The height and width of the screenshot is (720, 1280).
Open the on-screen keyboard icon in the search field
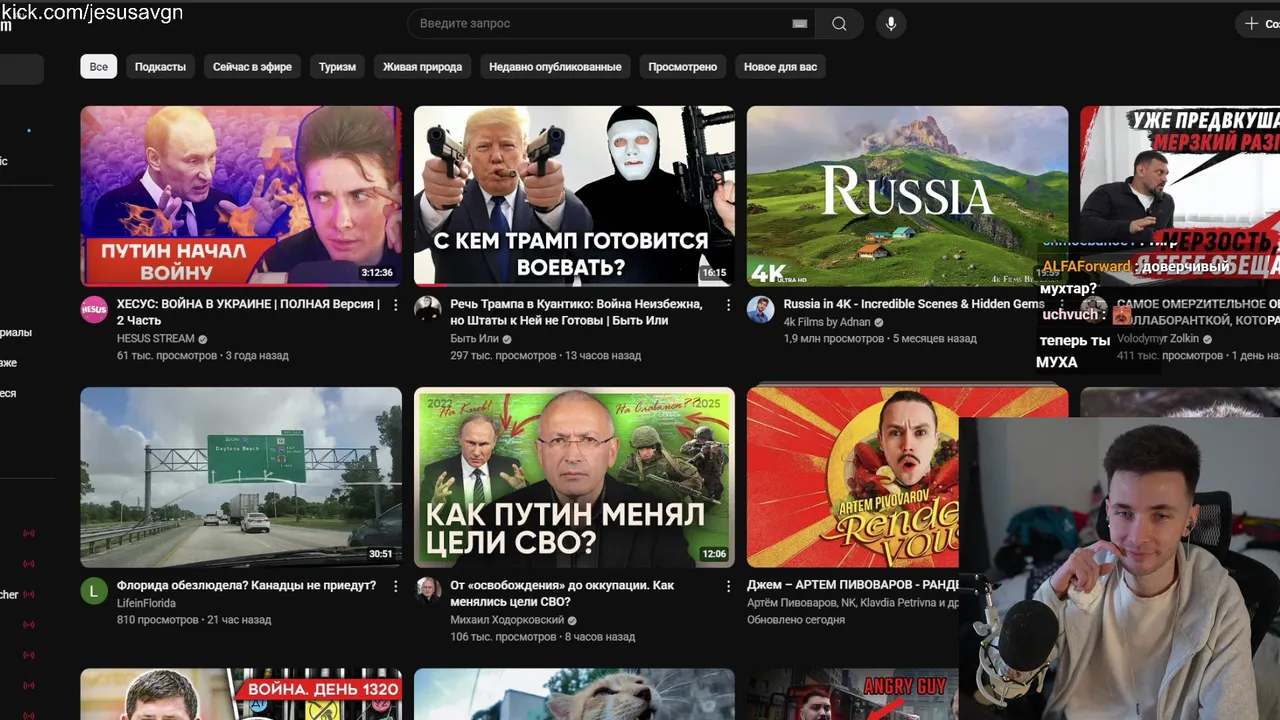click(x=799, y=23)
